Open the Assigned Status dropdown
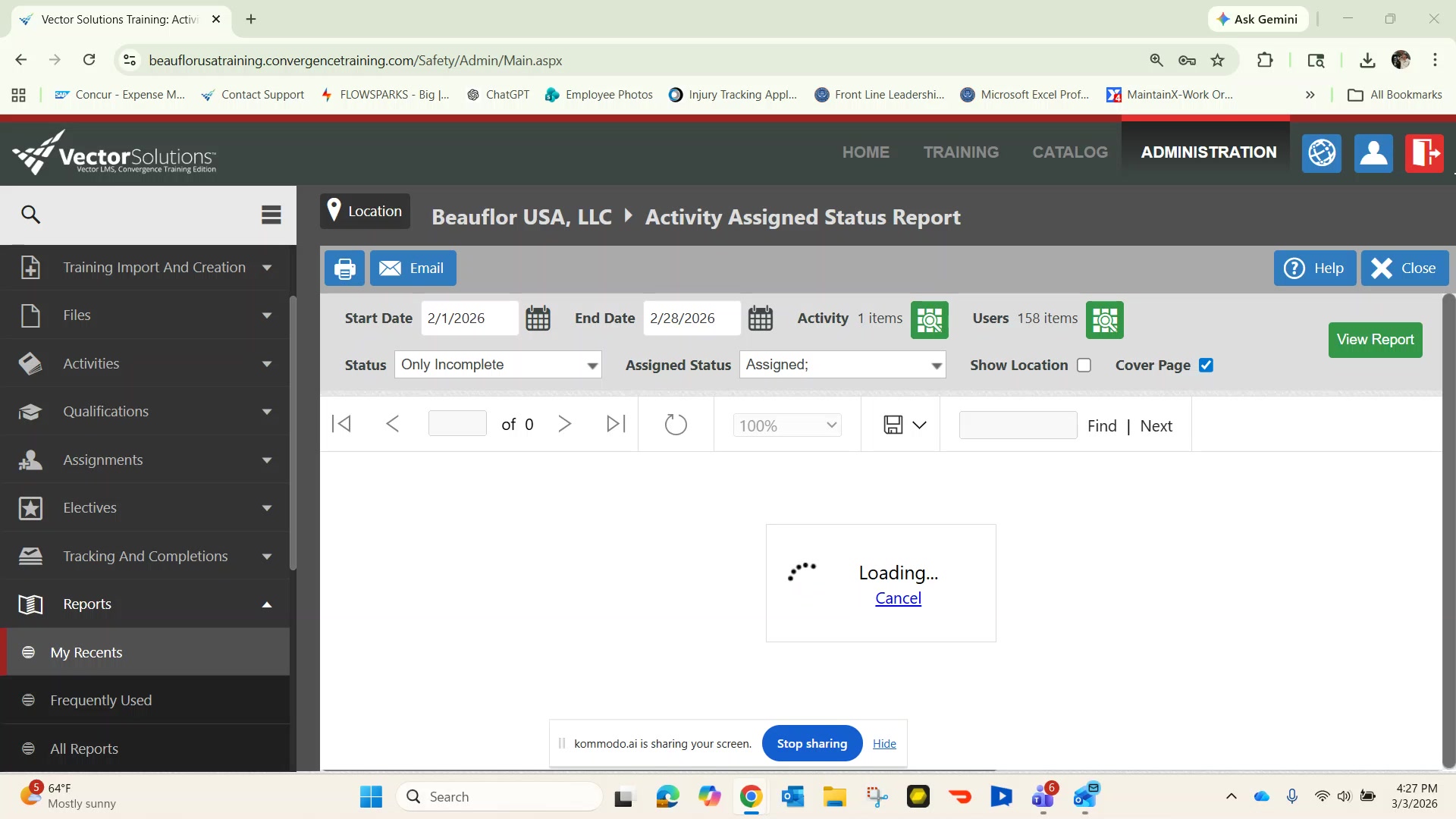The width and height of the screenshot is (1456, 819). pos(842,365)
